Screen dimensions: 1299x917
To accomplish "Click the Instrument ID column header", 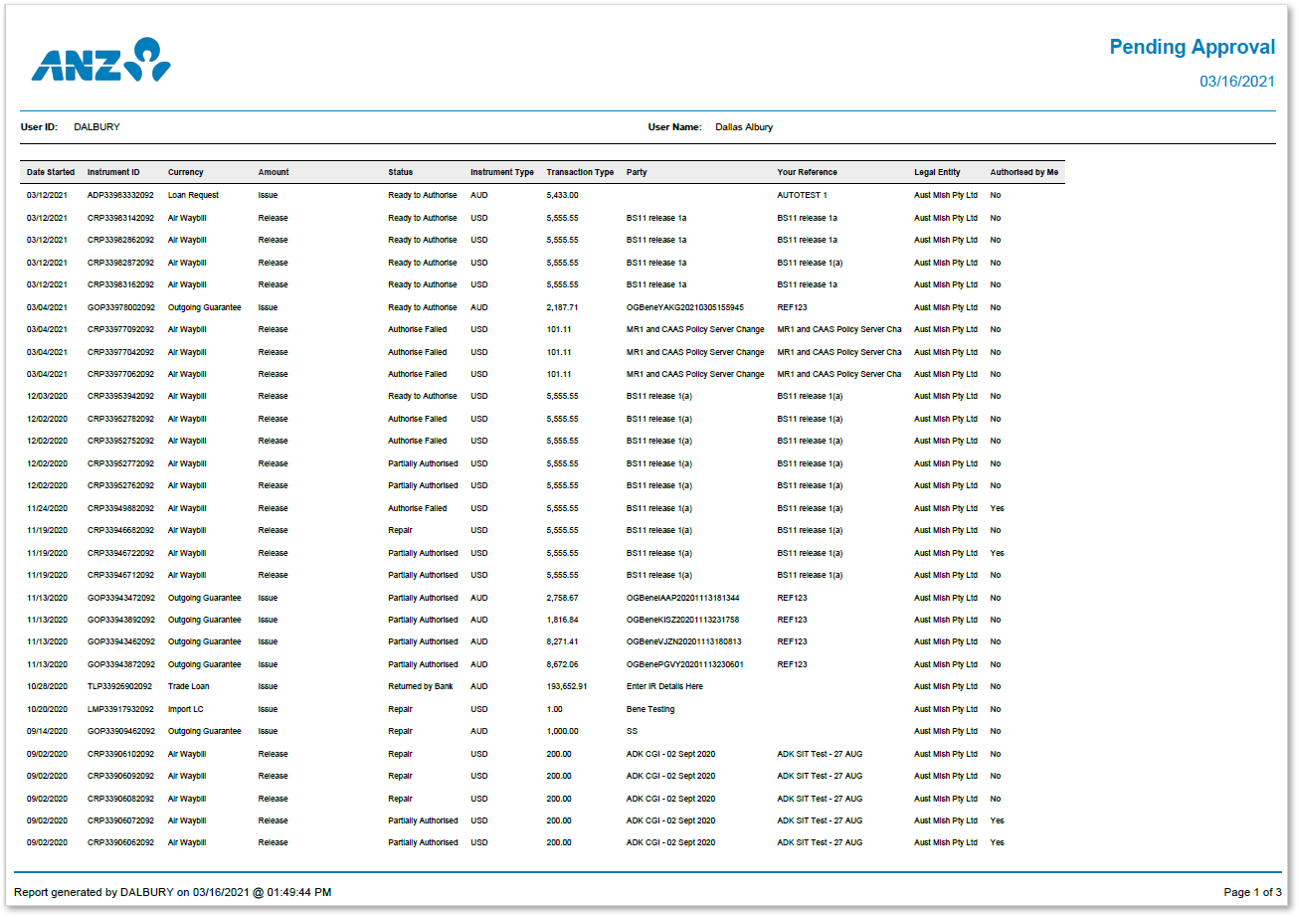I will point(113,172).
